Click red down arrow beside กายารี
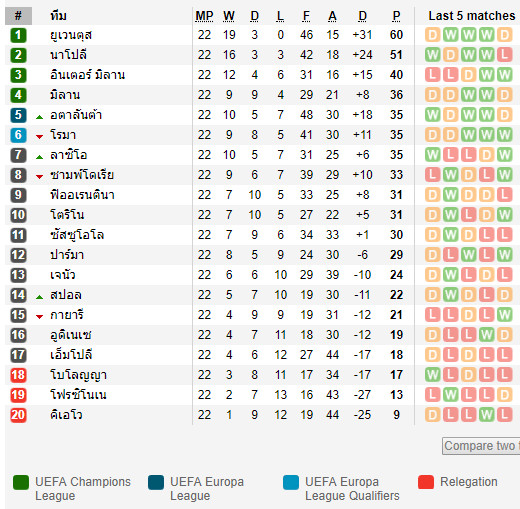Image resolution: width=520 pixels, height=509 pixels. click(40, 317)
